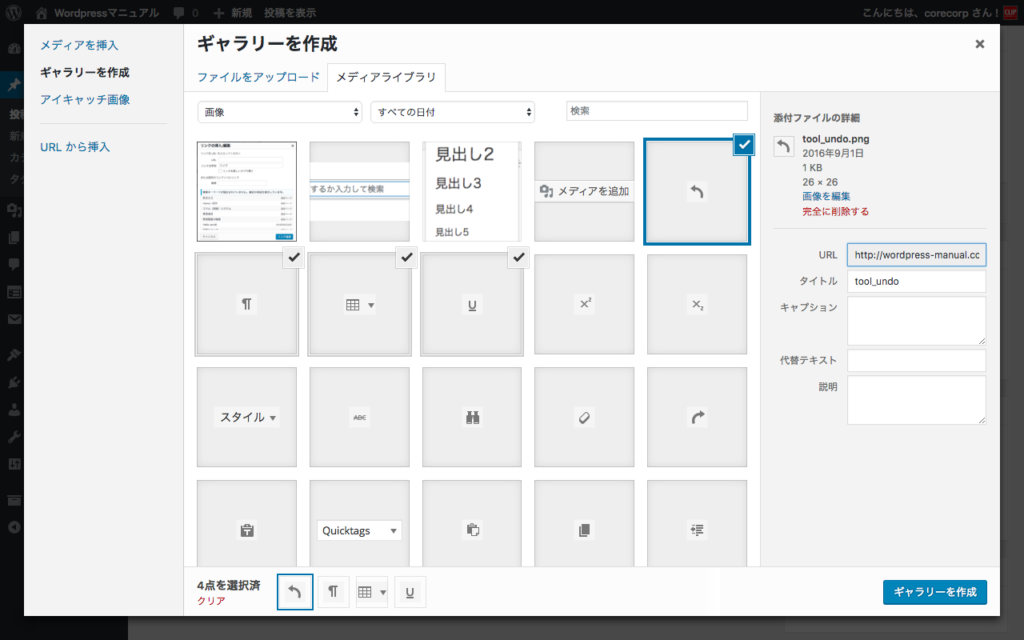Select the Quicktags dropdown thumbnail
Viewport: 1024px width, 640px height.
click(359, 531)
